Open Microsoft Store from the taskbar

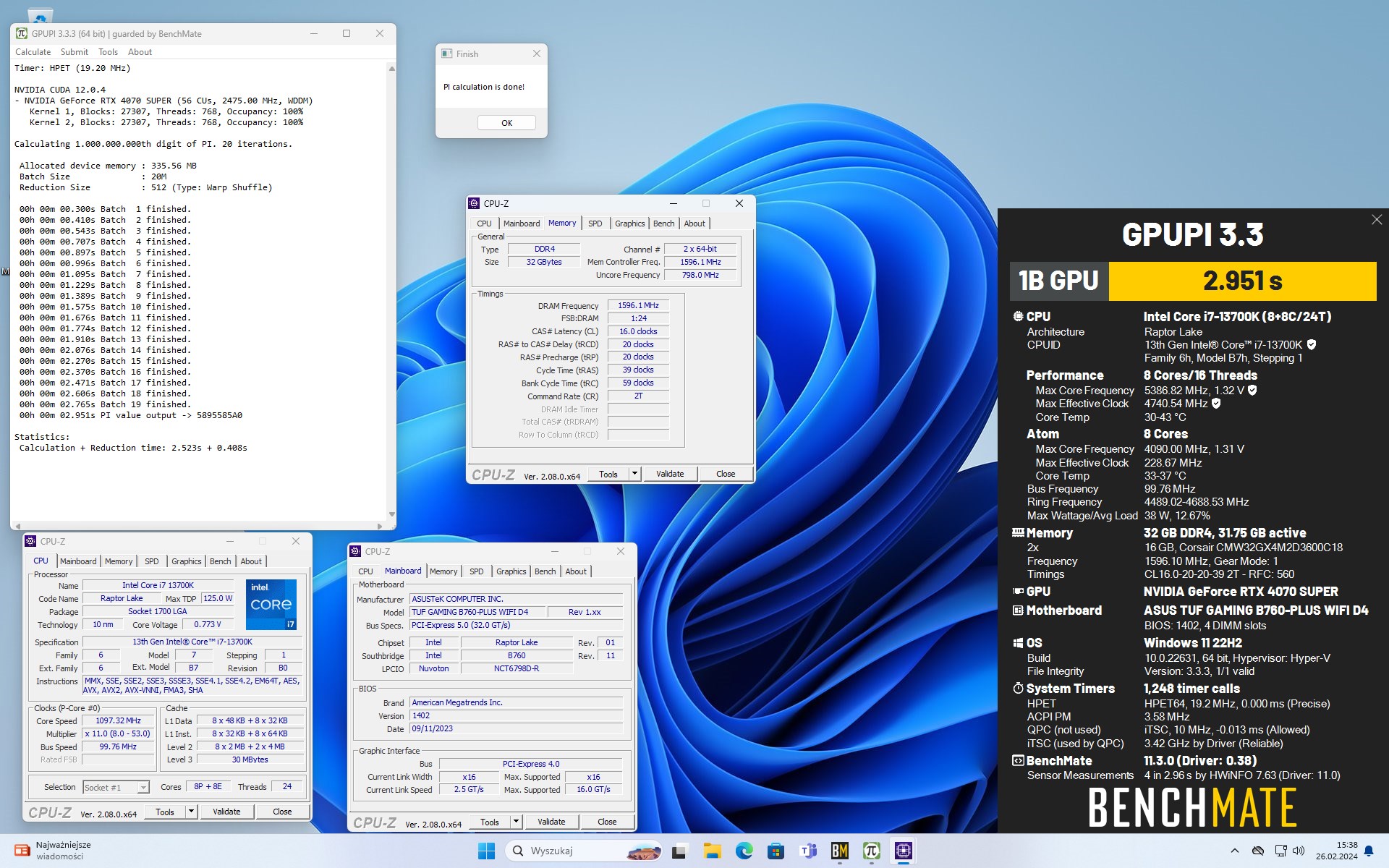pyautogui.click(x=776, y=851)
